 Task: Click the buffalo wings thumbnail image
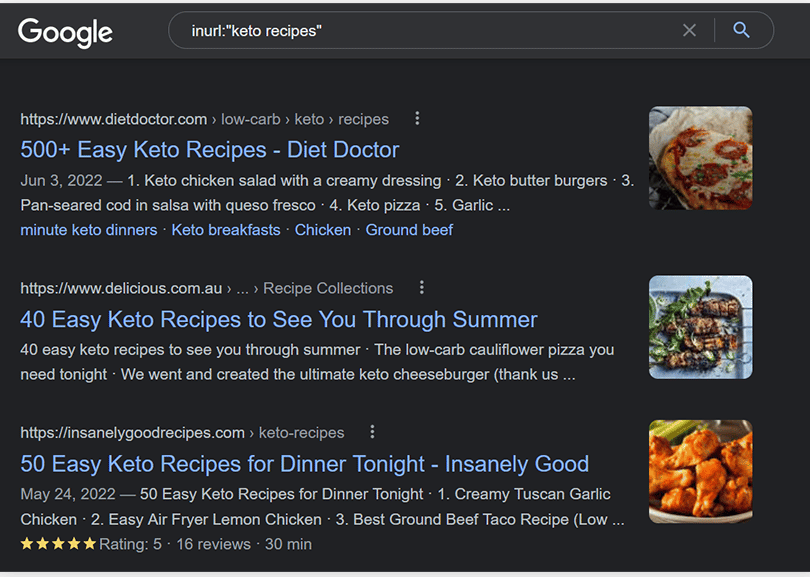[700, 472]
